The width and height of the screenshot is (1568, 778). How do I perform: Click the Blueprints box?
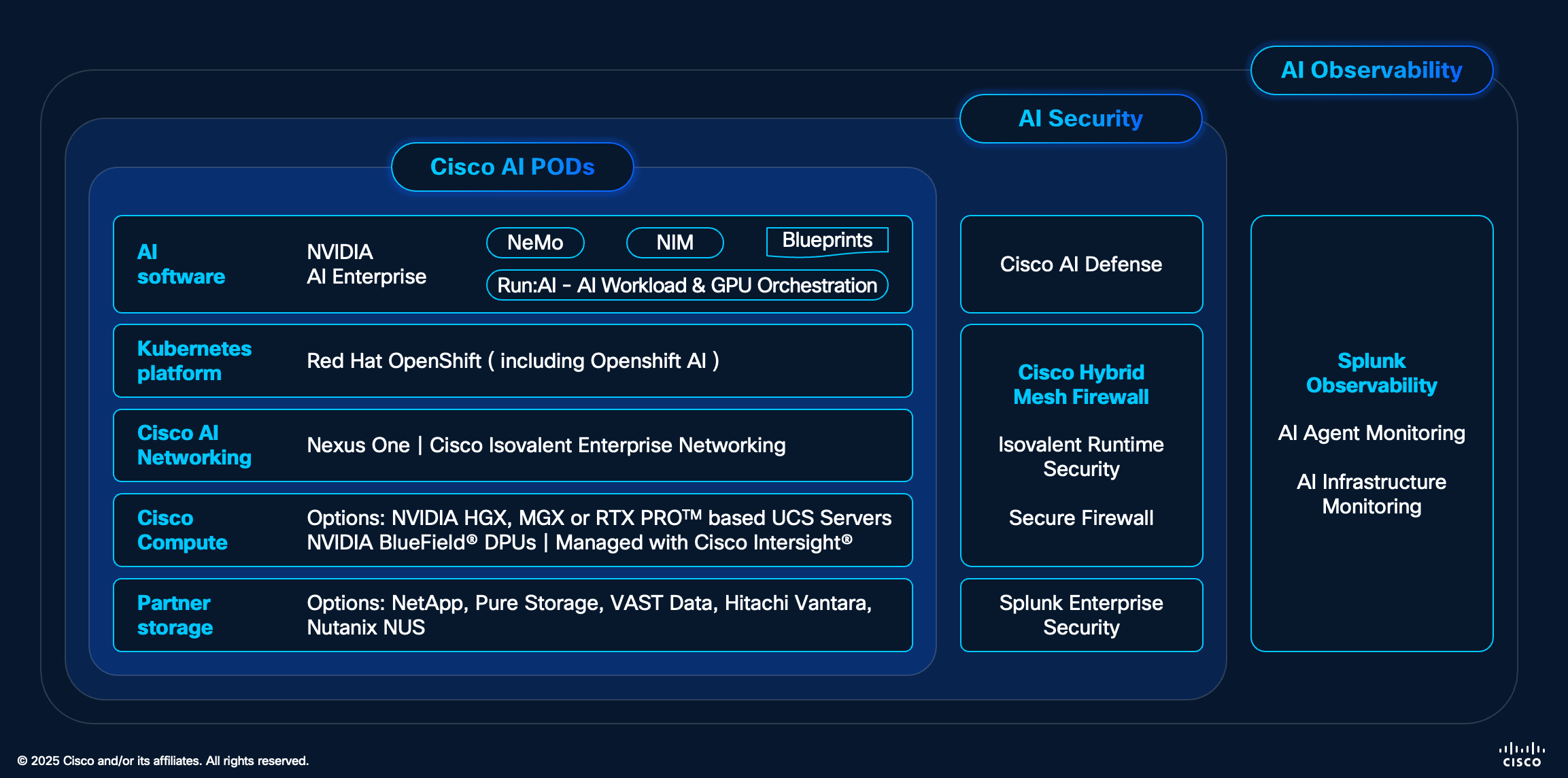pos(827,241)
